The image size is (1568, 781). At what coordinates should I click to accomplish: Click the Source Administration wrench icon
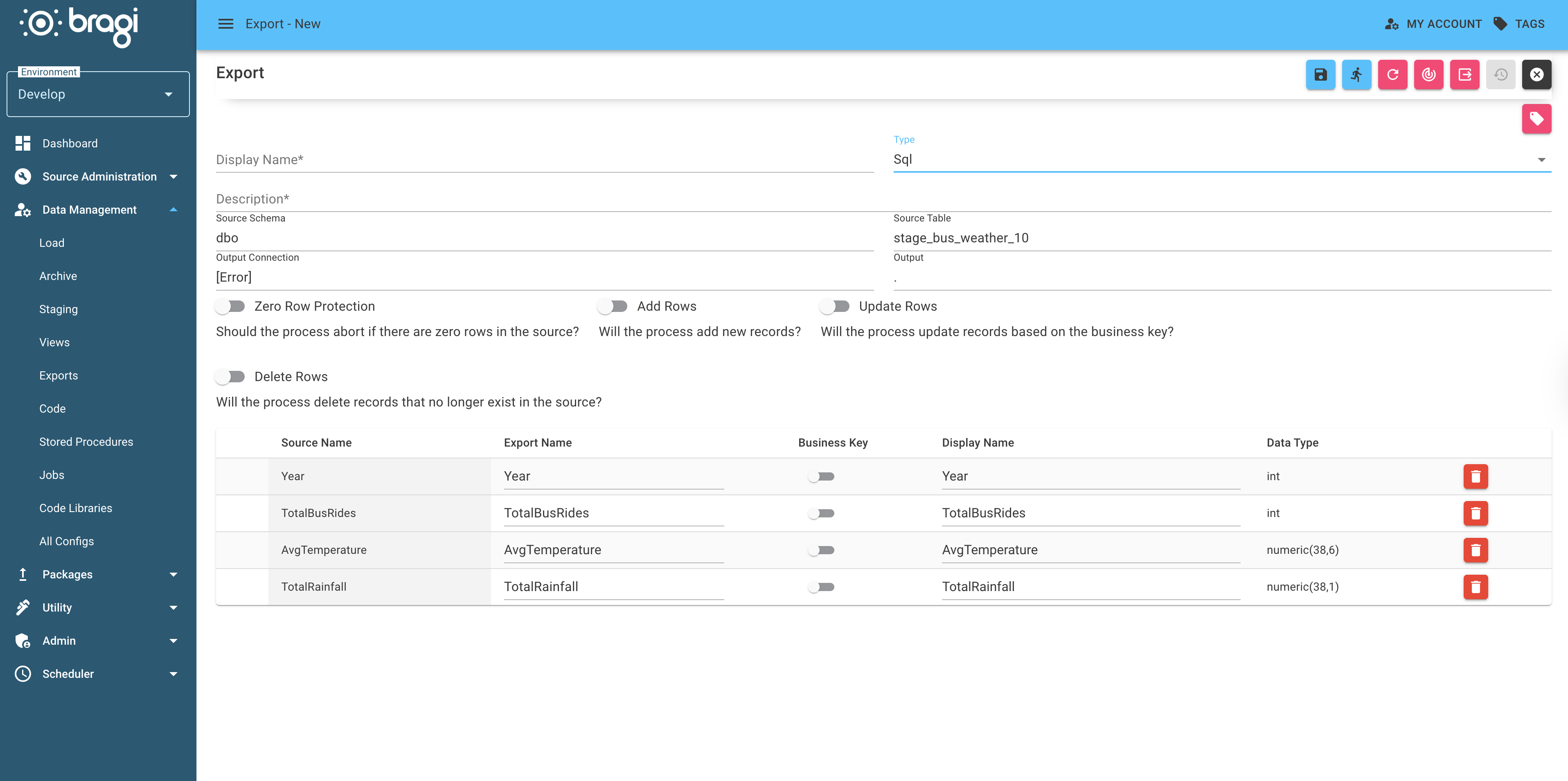point(23,176)
